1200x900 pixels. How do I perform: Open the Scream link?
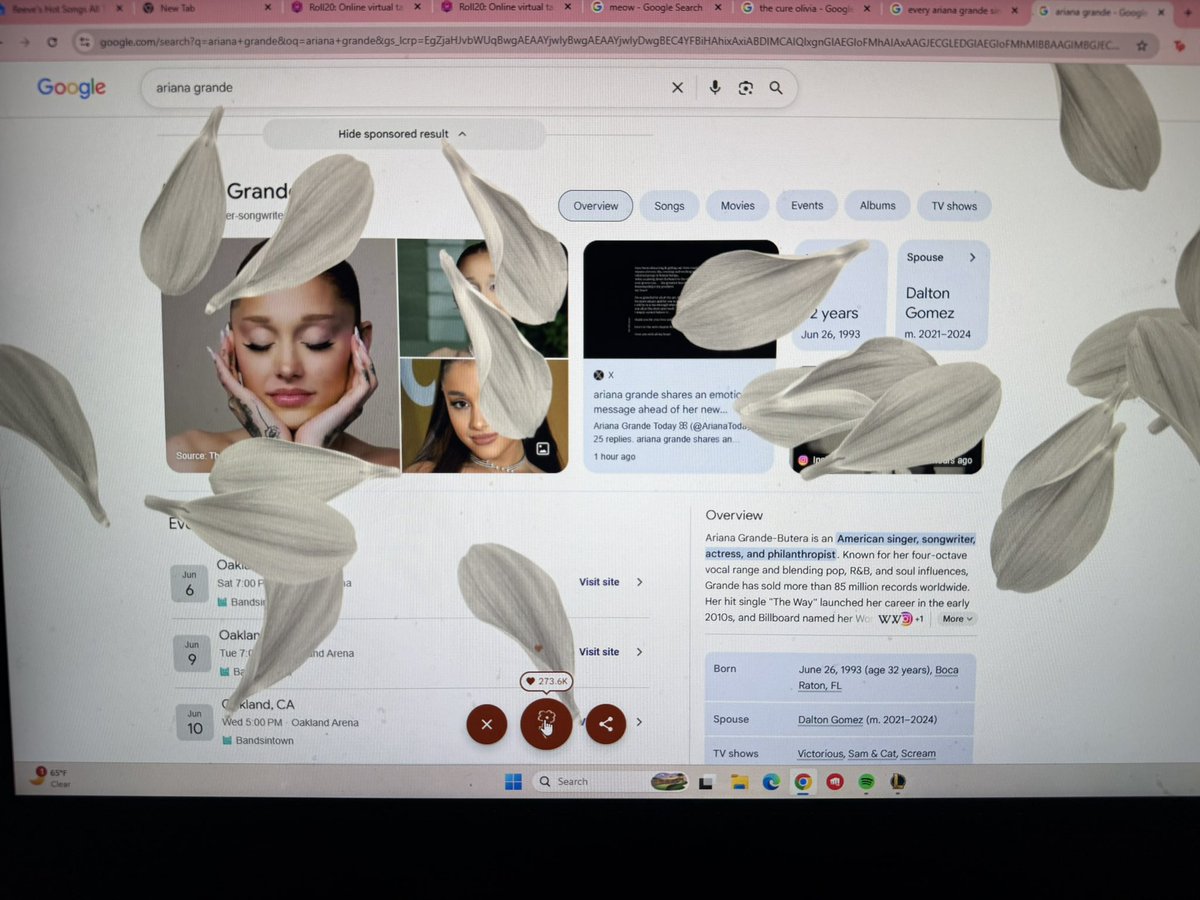(919, 754)
